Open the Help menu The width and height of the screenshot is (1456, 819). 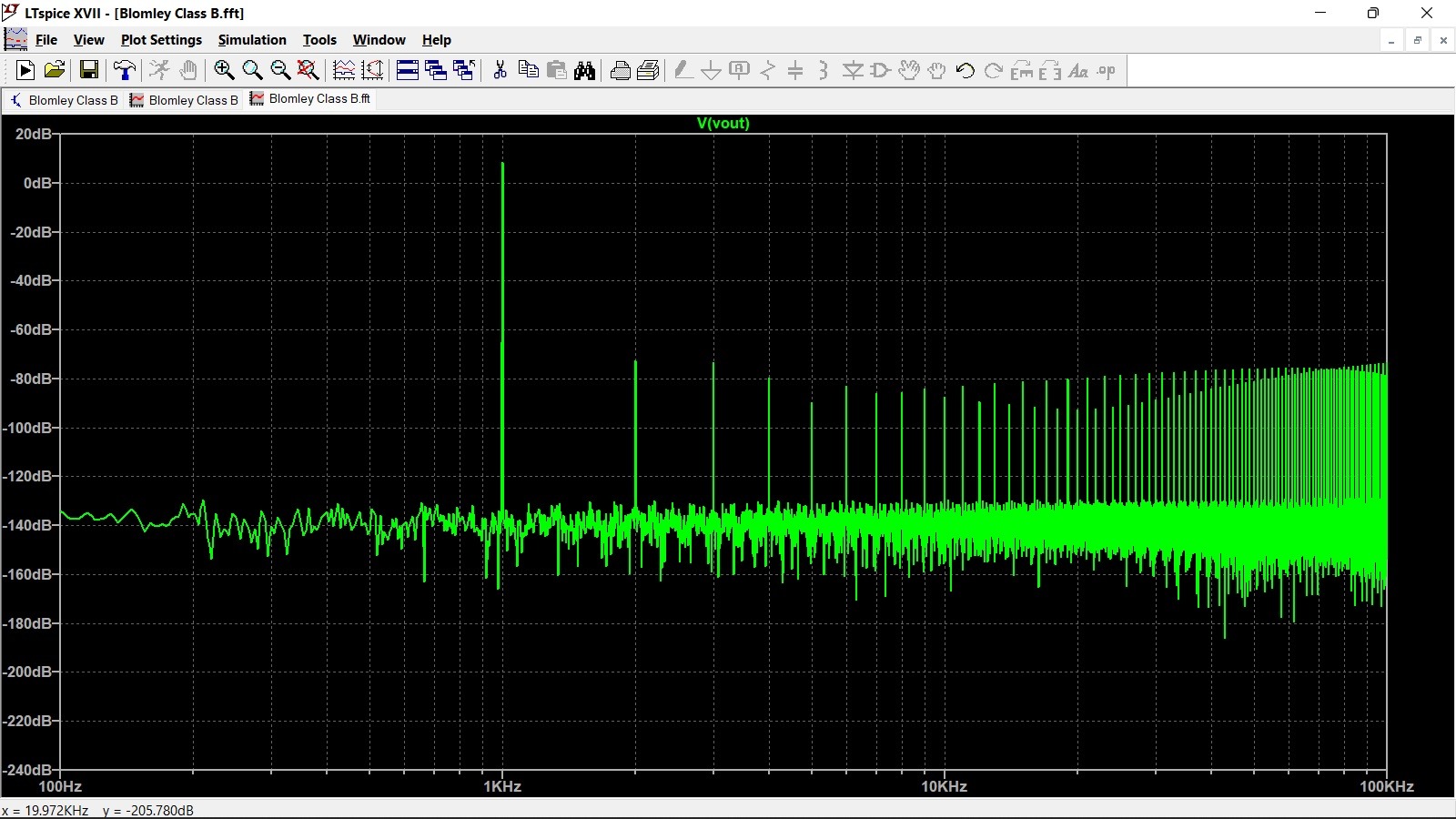pyautogui.click(x=437, y=40)
